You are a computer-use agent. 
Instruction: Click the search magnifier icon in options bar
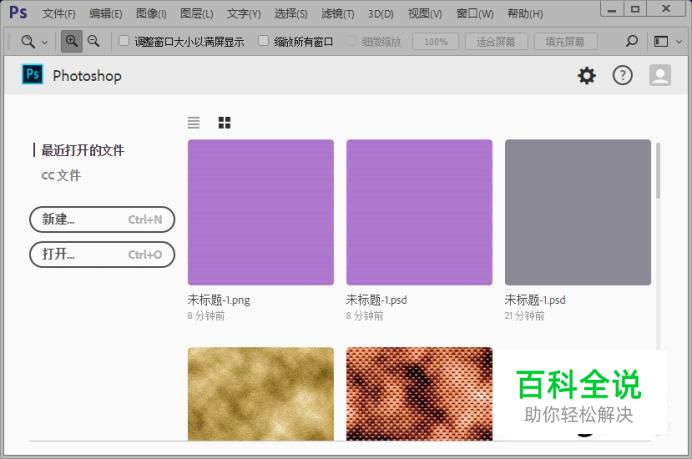pos(632,41)
